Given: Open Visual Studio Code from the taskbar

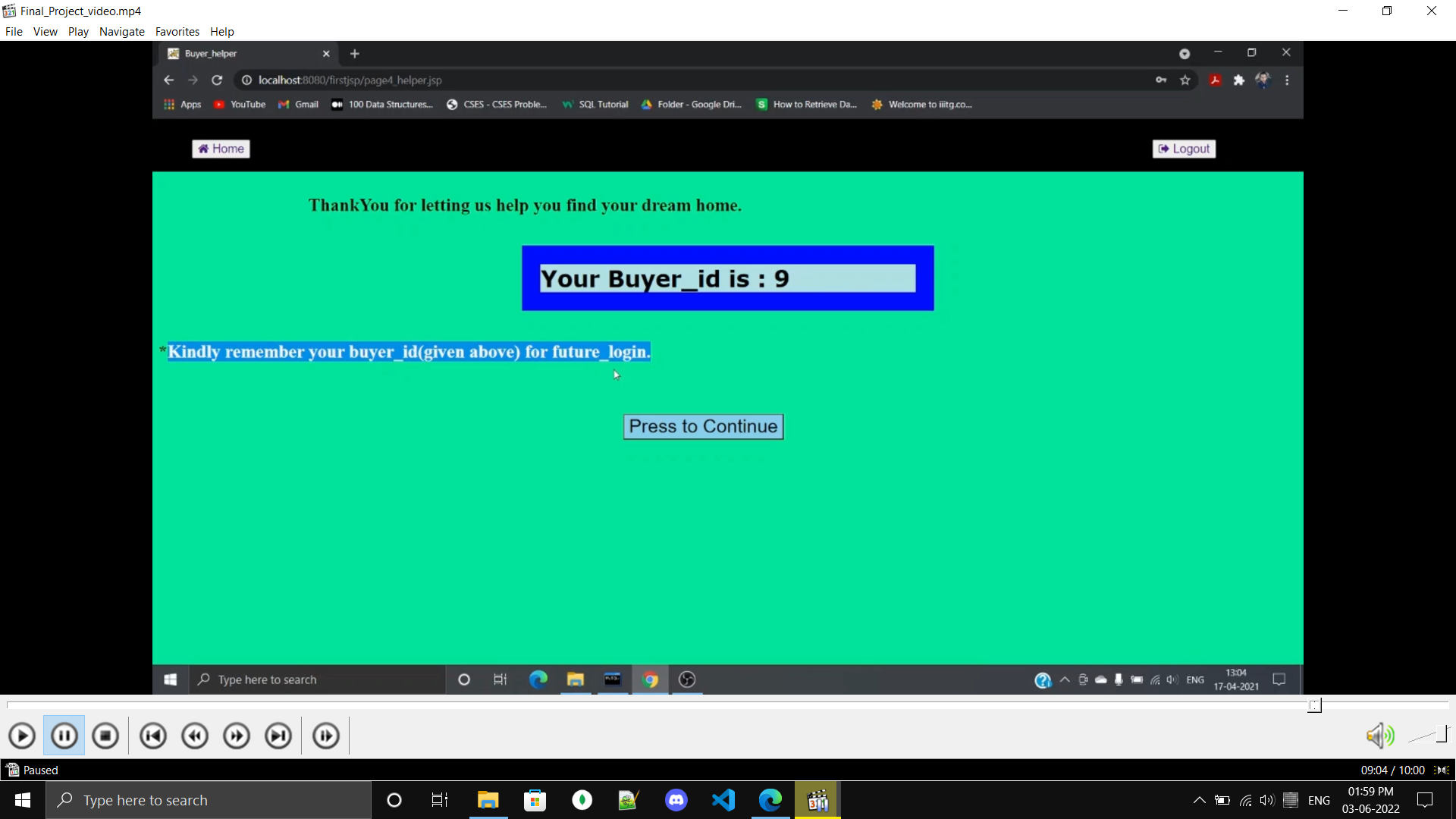Looking at the screenshot, I should click(723, 800).
